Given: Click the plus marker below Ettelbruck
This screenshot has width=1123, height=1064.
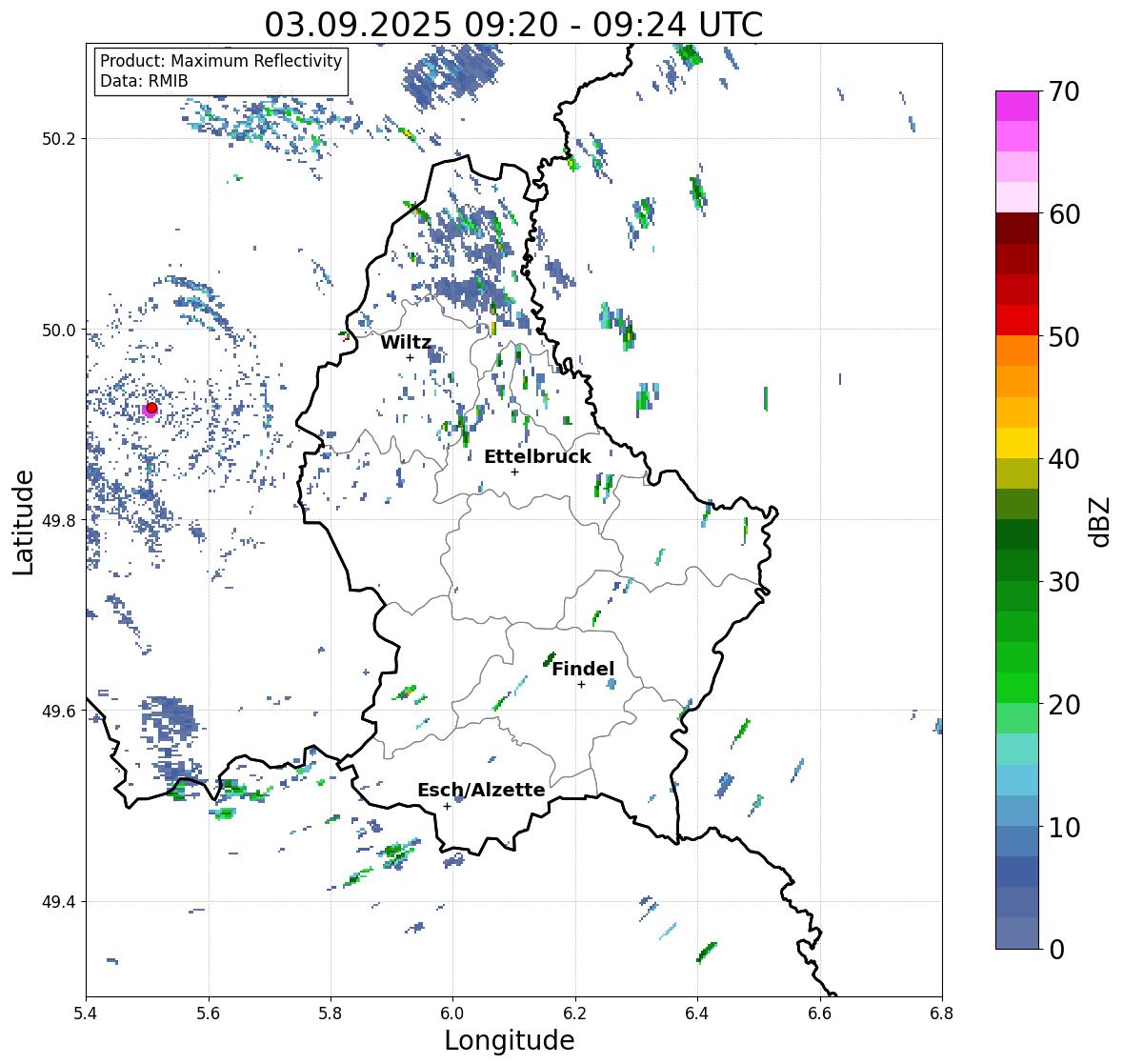Looking at the screenshot, I should coord(514,472).
